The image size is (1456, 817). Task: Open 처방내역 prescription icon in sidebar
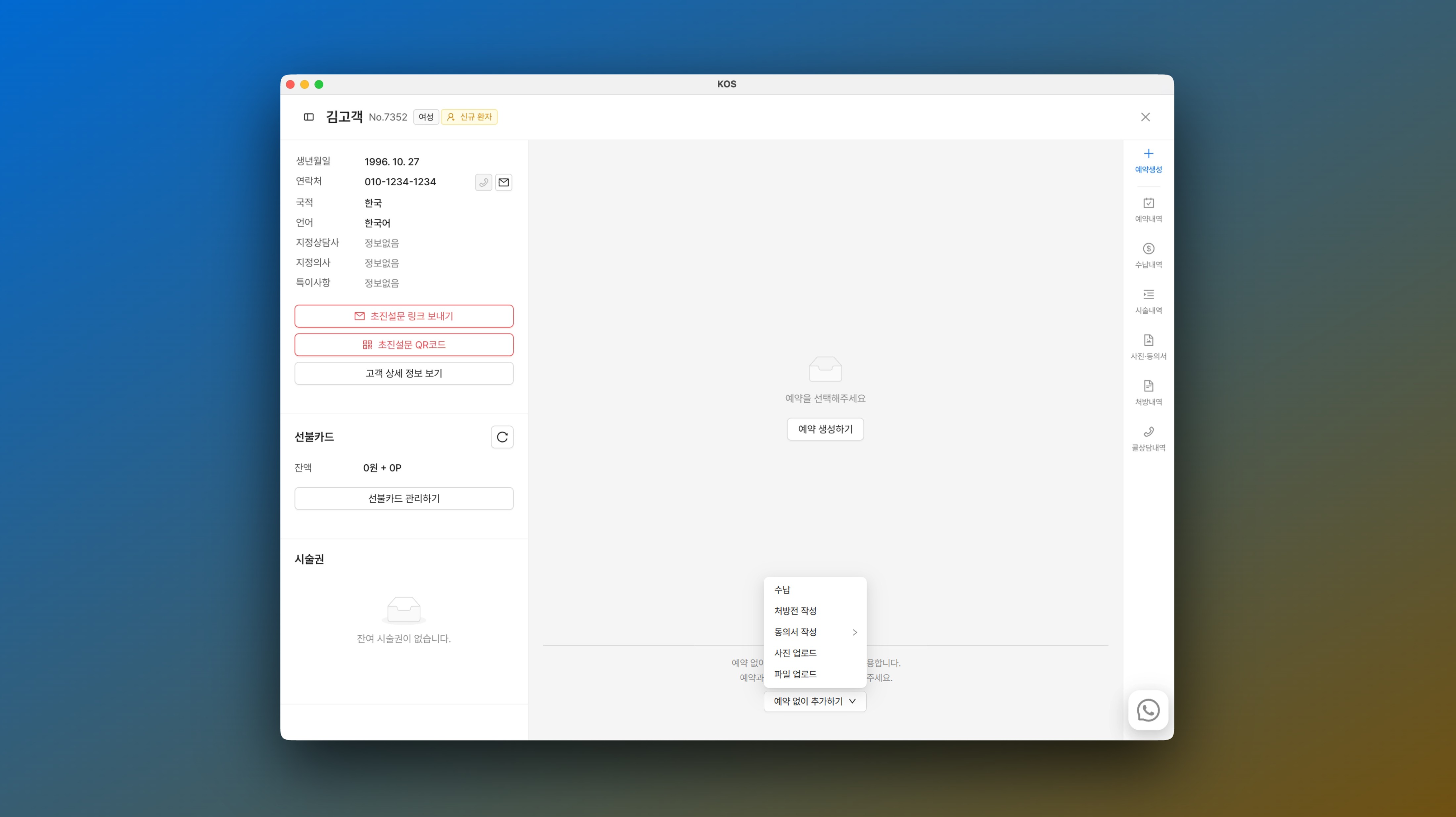click(x=1148, y=386)
